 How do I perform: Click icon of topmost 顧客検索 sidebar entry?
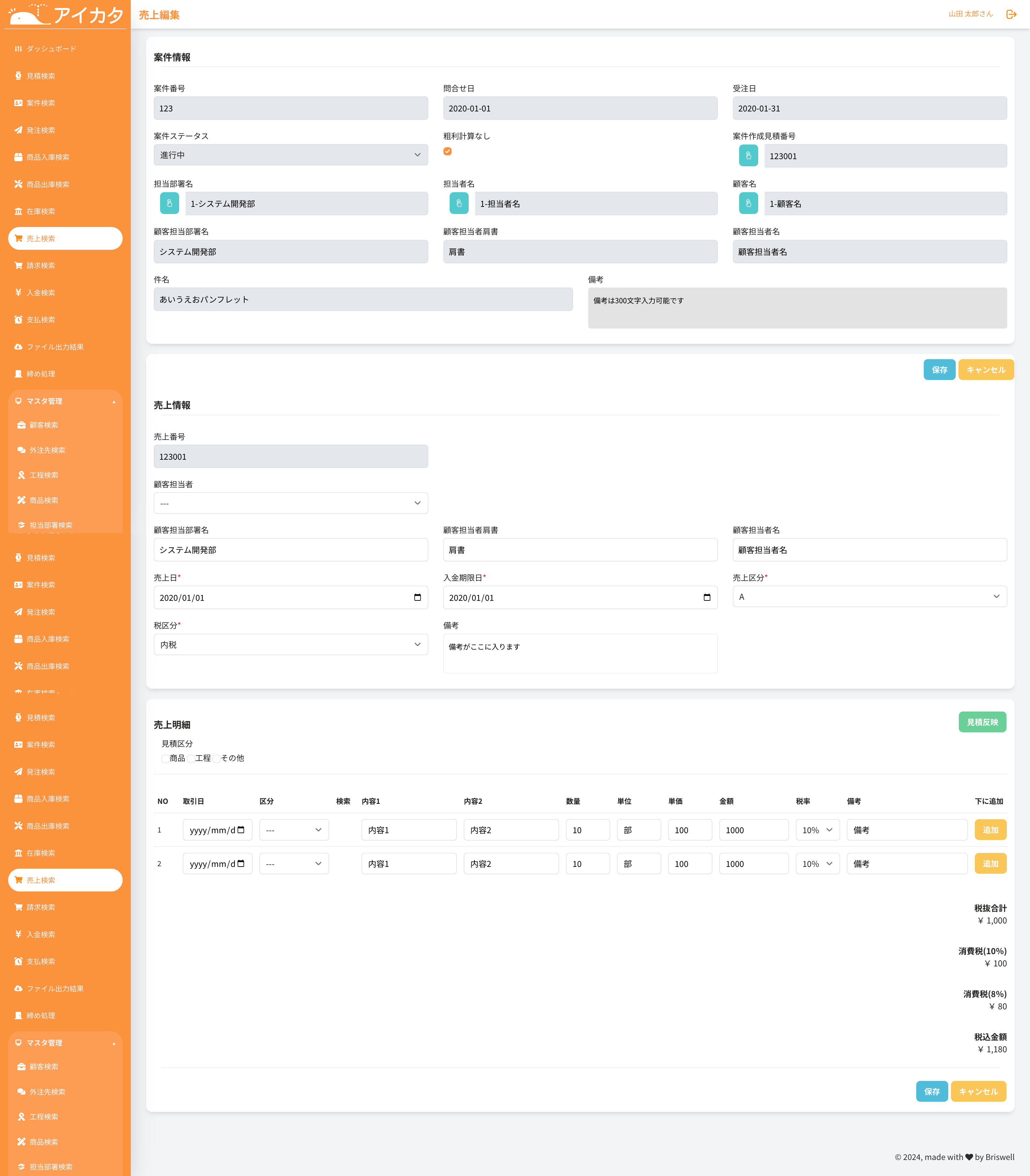click(21, 425)
